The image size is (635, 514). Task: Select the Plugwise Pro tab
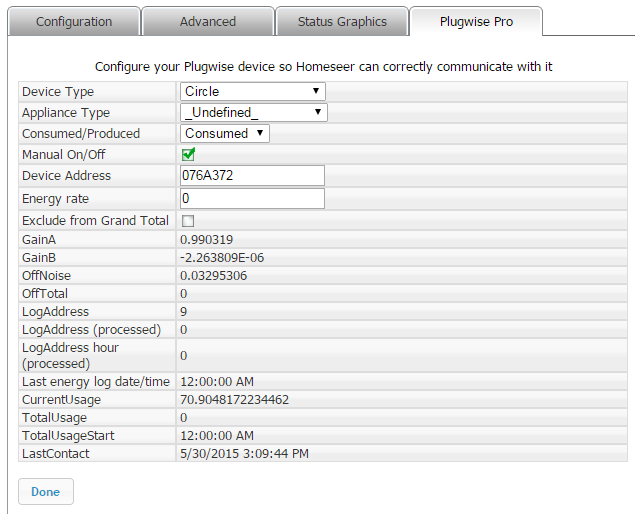pyautogui.click(x=476, y=21)
